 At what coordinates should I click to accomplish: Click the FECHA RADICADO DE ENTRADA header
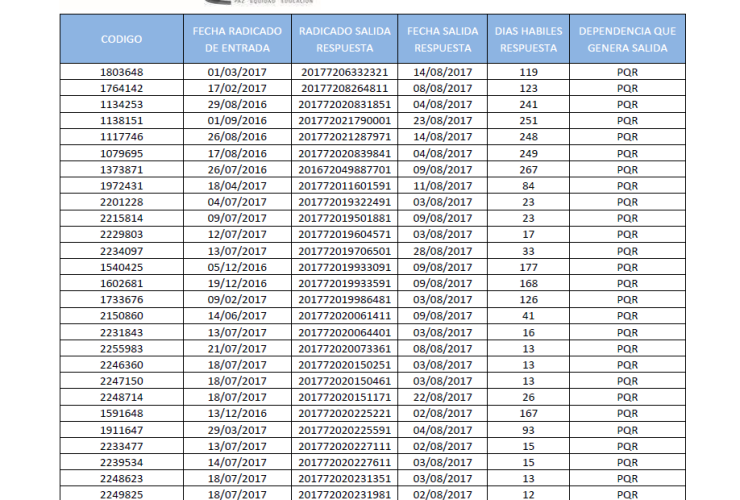coord(237,39)
